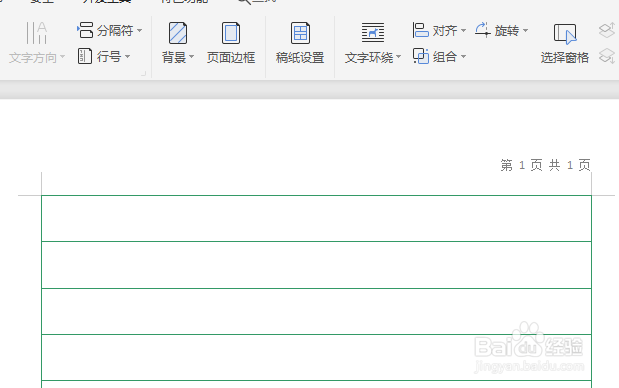Click the 分隔符 breaks icon
This screenshot has height=388, width=619.
[85, 30]
